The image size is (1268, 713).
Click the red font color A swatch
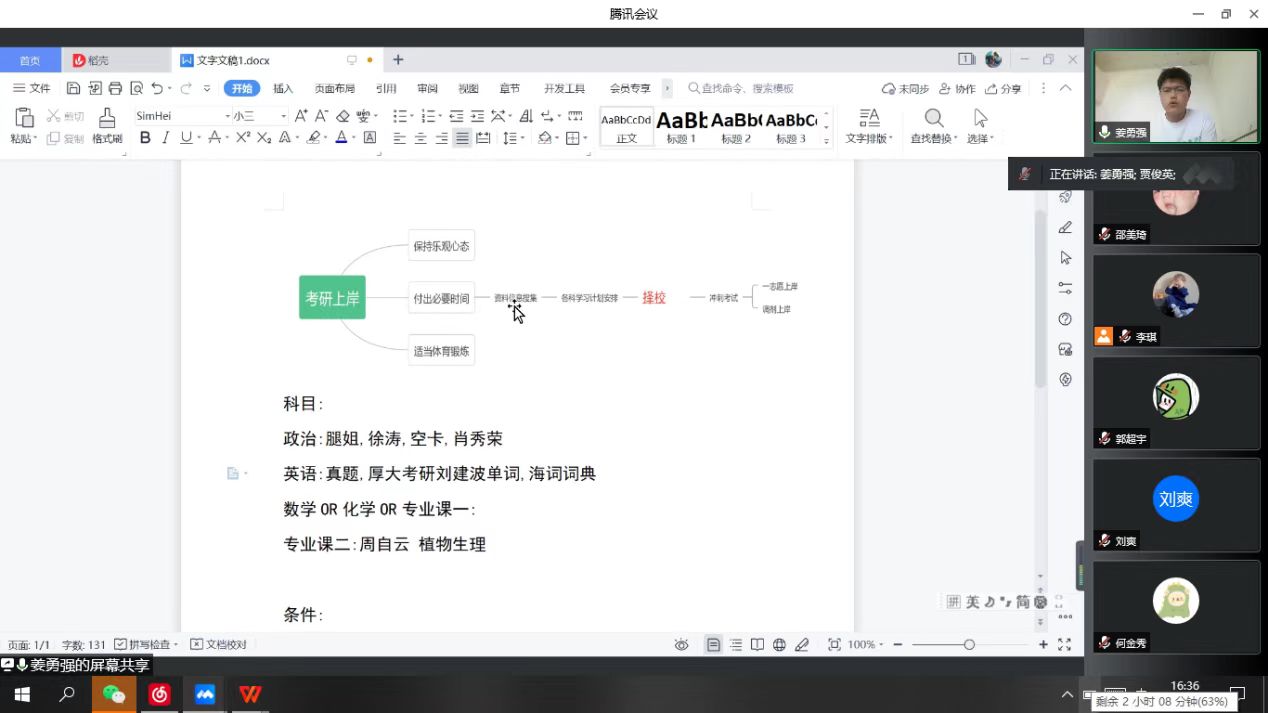coord(341,138)
